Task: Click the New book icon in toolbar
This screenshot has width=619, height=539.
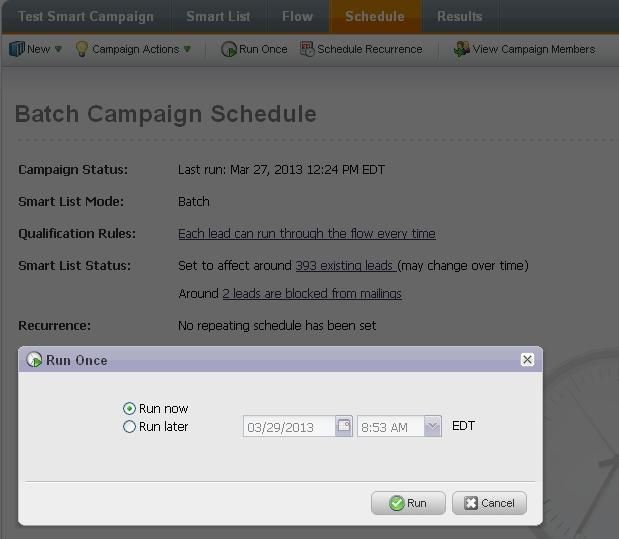Action: 16,49
